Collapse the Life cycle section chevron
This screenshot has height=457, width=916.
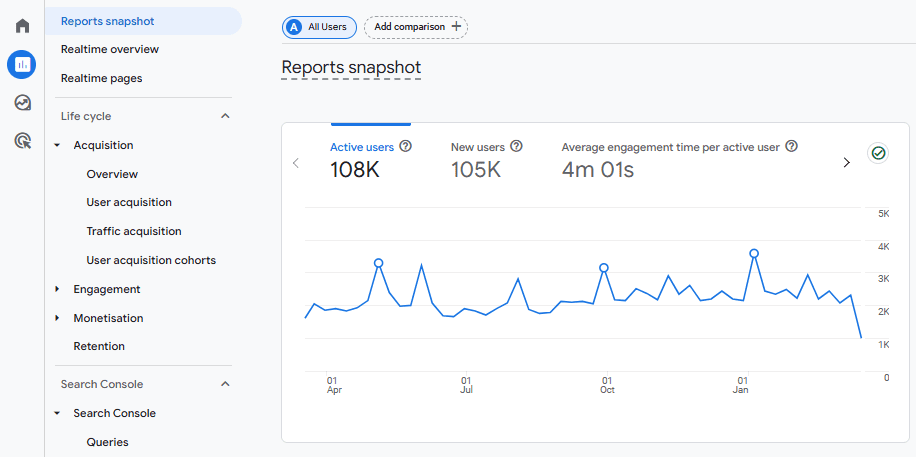click(225, 116)
